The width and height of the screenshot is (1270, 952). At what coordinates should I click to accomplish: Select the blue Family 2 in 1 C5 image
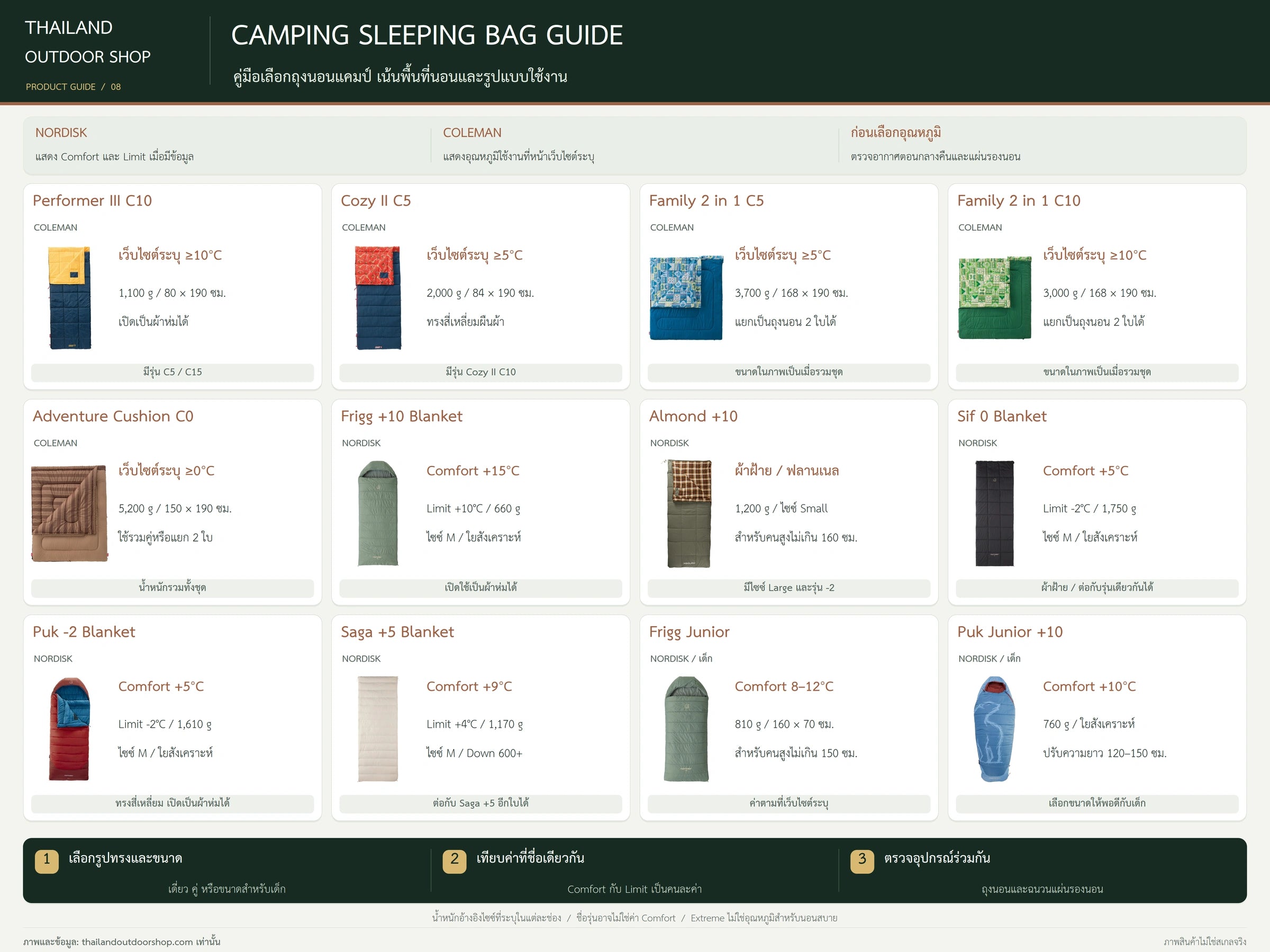coord(686,297)
